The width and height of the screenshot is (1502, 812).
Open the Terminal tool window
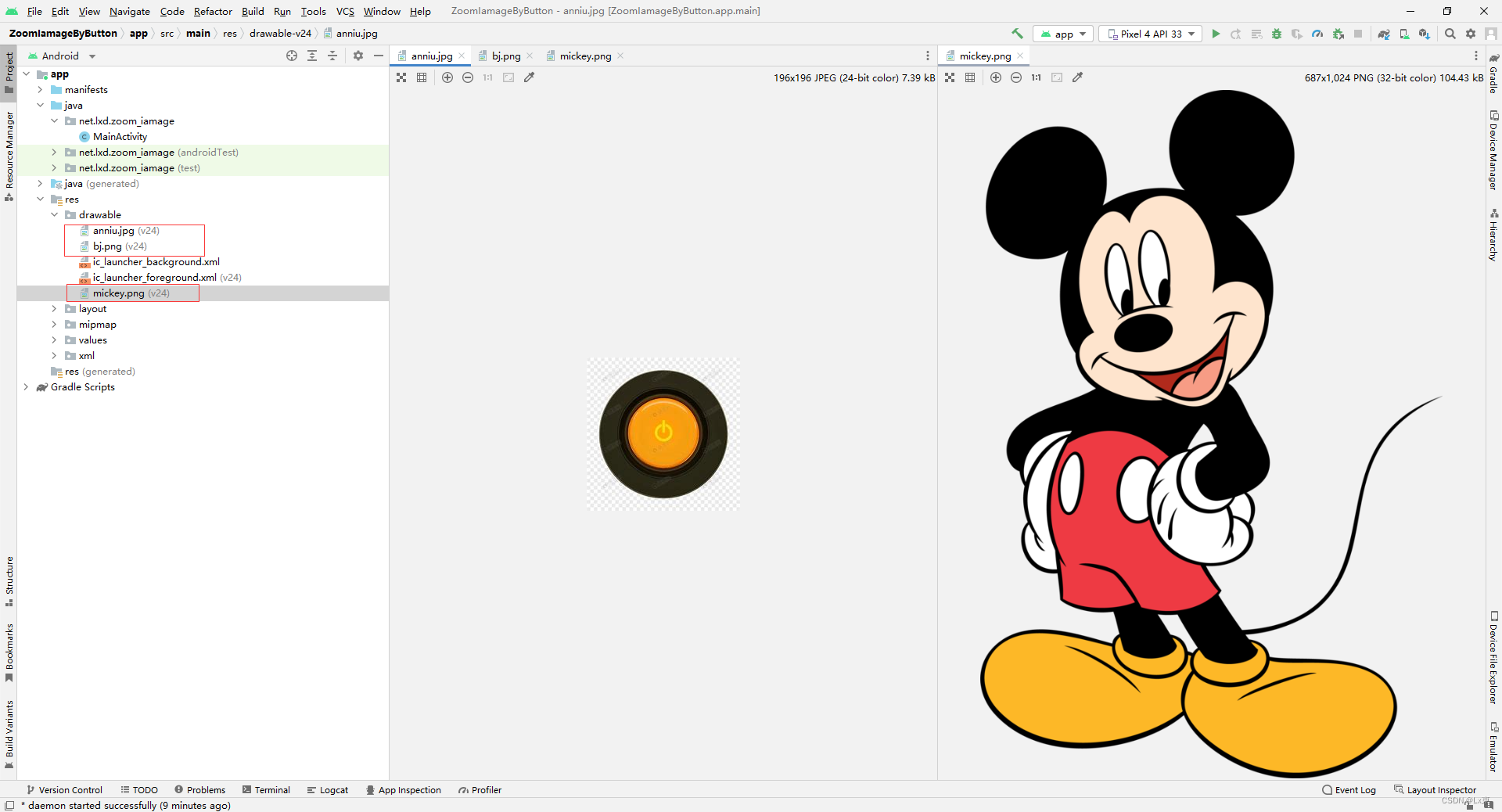pos(267,790)
